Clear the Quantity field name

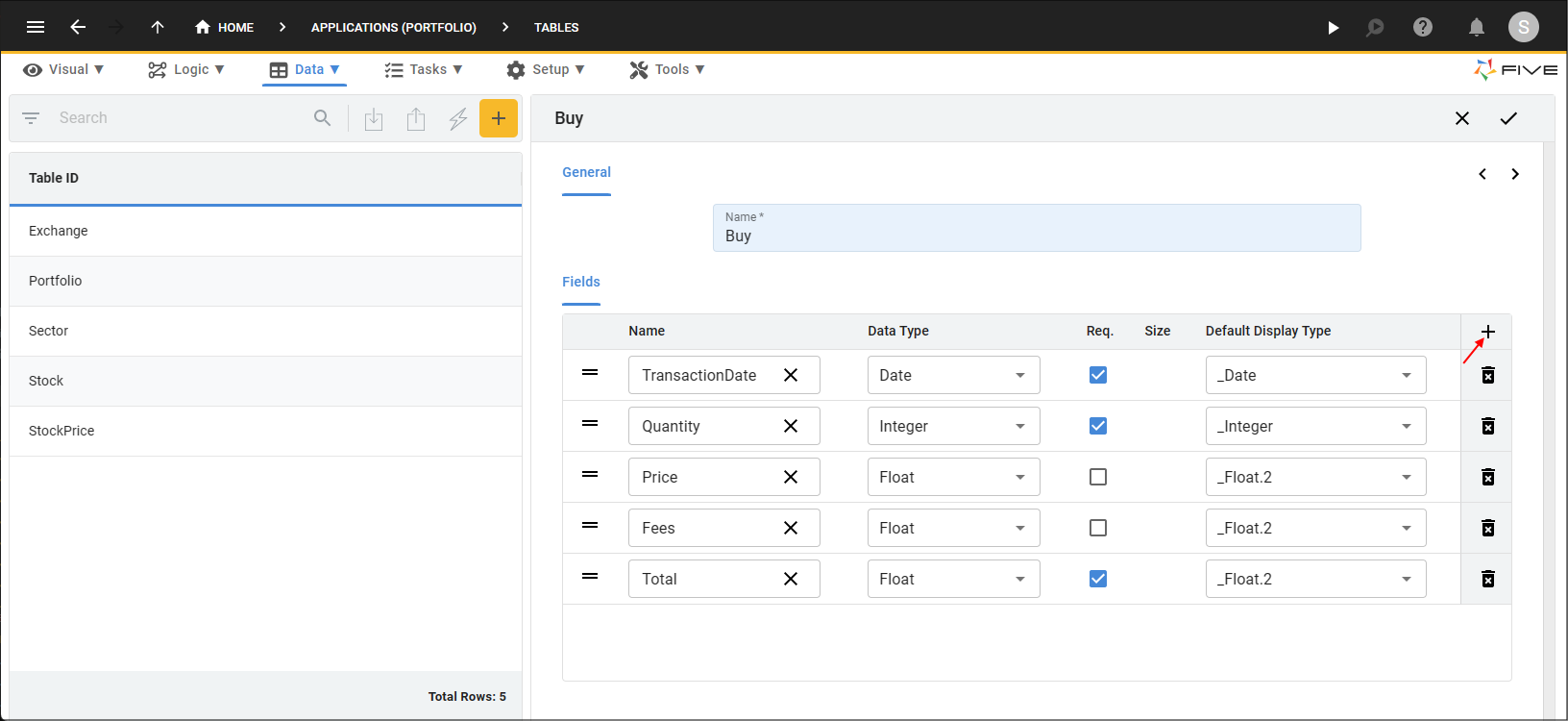click(x=791, y=426)
